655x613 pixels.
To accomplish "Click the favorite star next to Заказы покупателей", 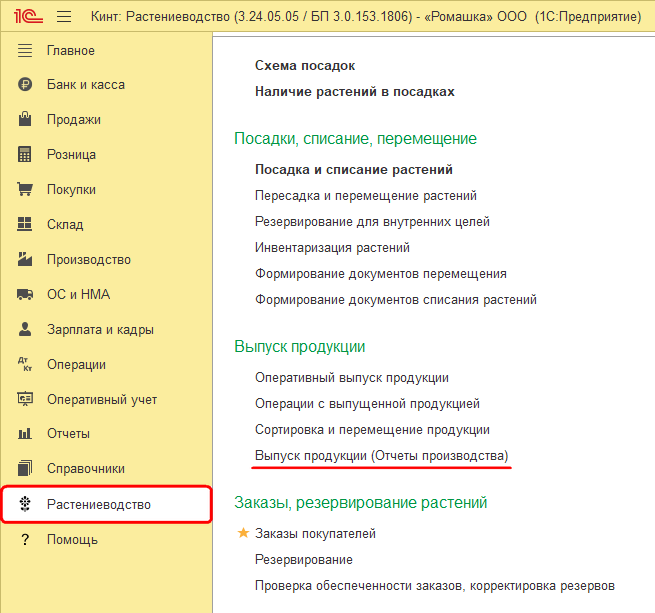I will click(243, 533).
